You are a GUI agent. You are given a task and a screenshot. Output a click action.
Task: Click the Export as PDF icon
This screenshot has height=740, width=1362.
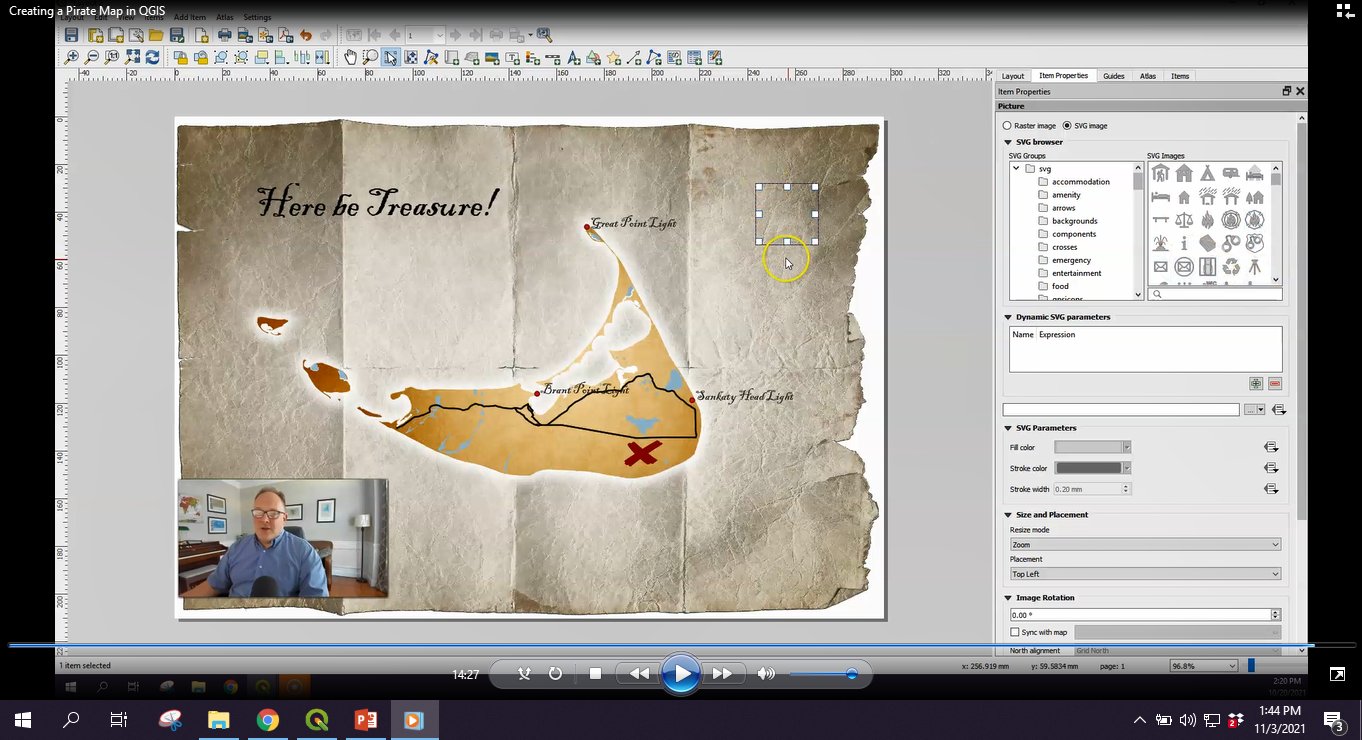(284, 35)
